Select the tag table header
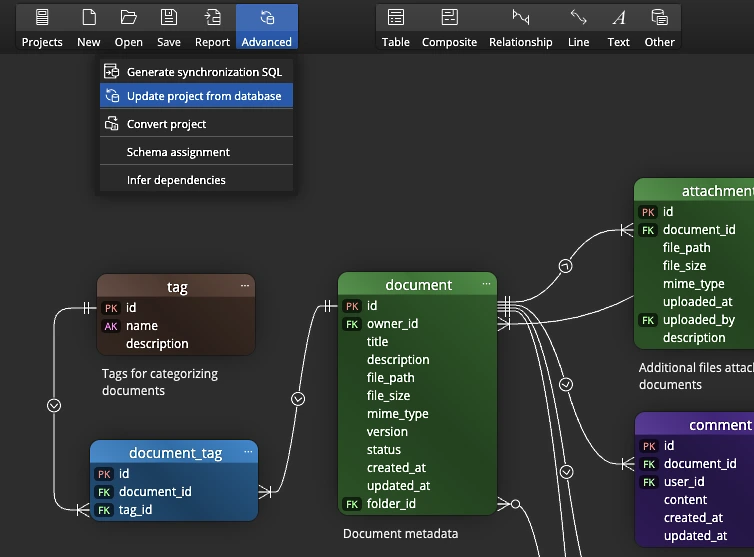754x557 pixels. (176, 287)
